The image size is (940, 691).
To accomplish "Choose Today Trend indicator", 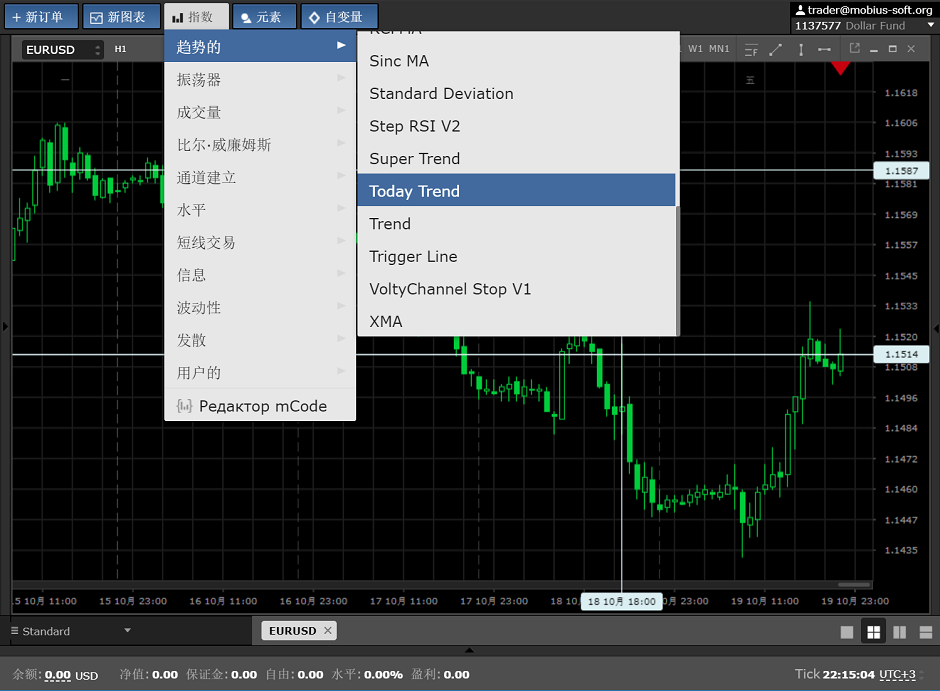I will [516, 191].
